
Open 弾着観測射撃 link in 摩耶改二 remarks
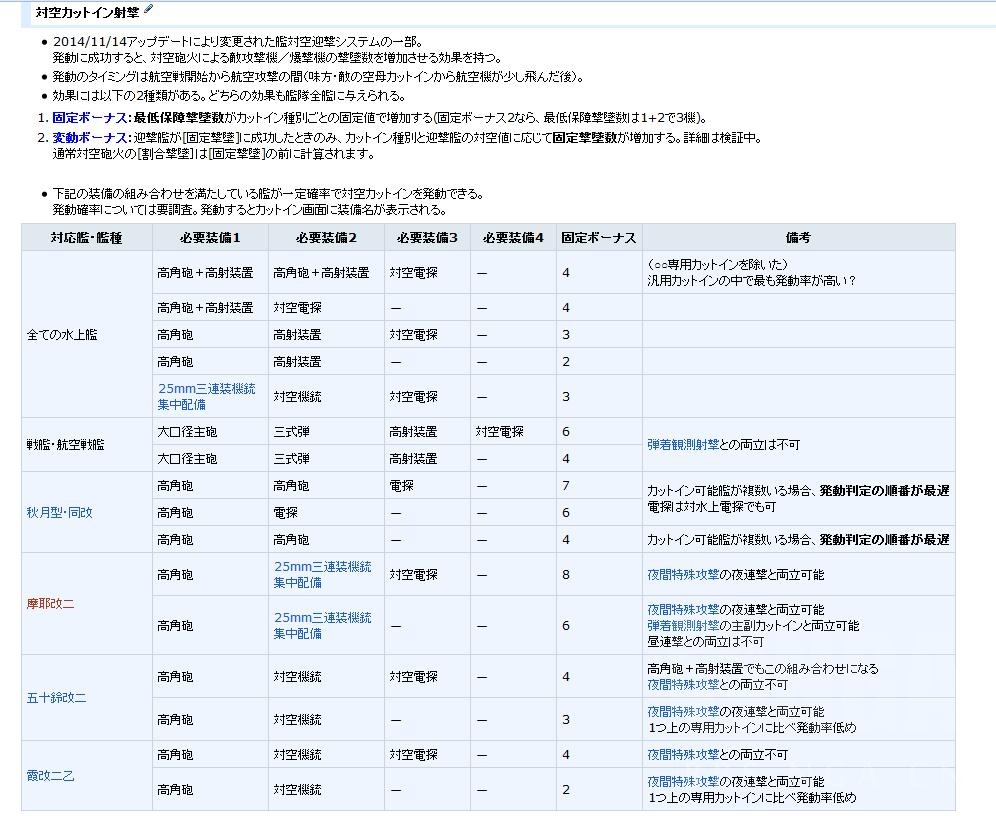[x=683, y=625]
